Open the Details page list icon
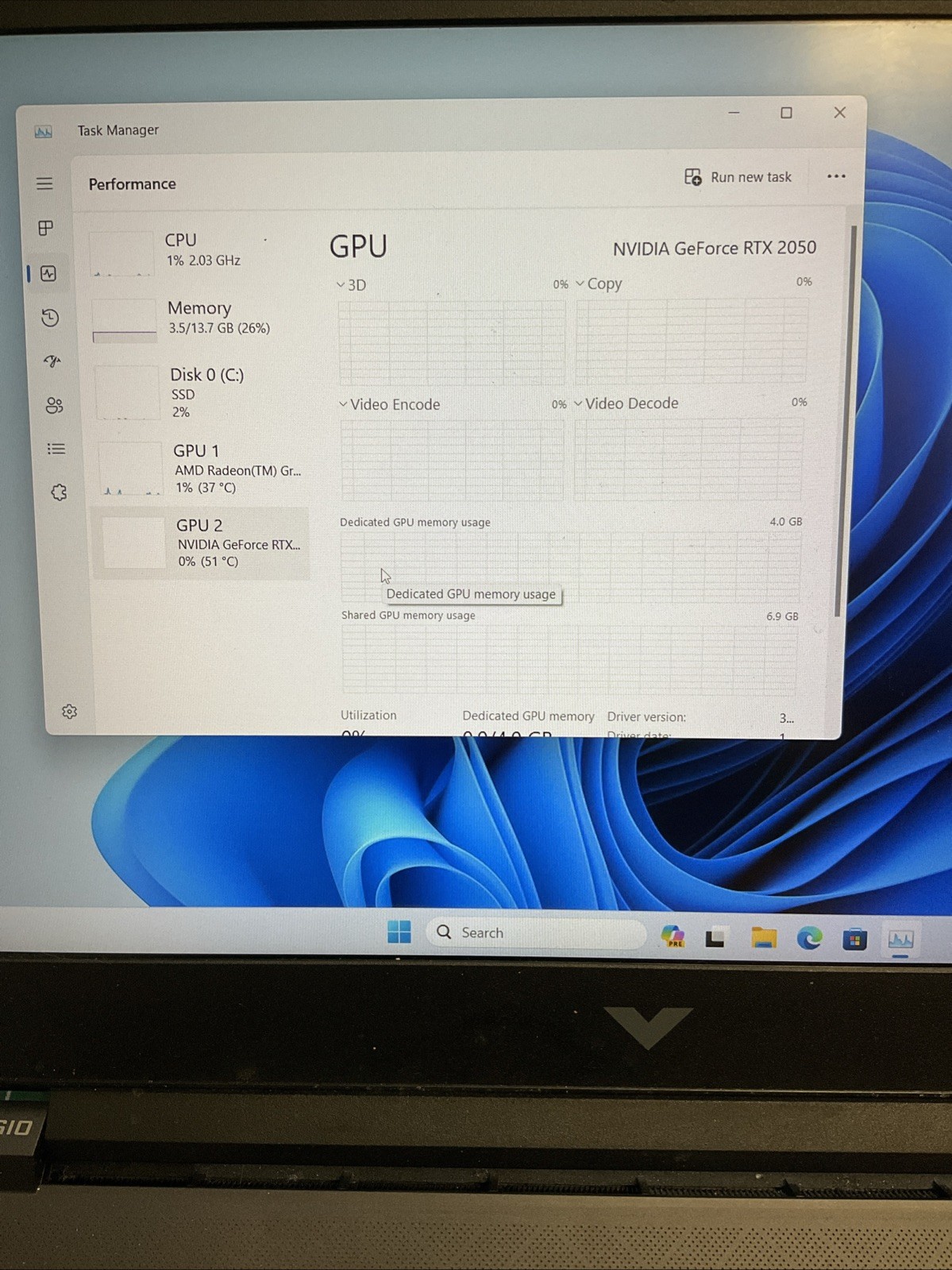 pos(56,450)
